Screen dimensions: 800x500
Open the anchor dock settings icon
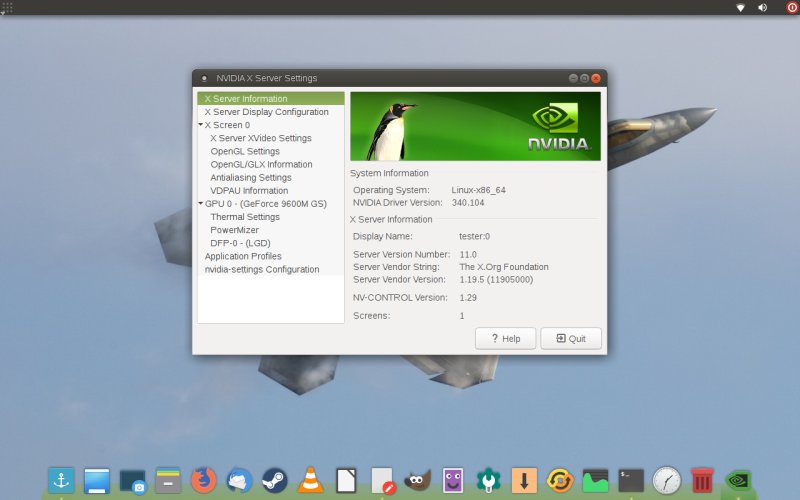coord(61,481)
